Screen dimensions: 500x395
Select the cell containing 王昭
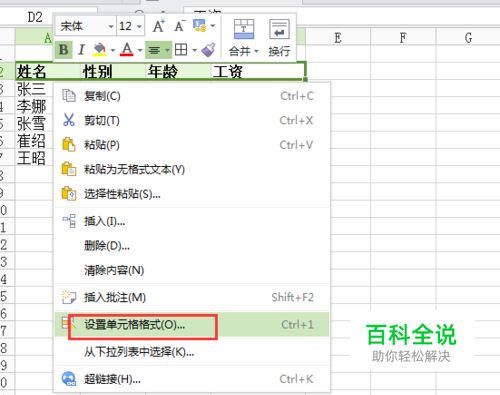34,158
